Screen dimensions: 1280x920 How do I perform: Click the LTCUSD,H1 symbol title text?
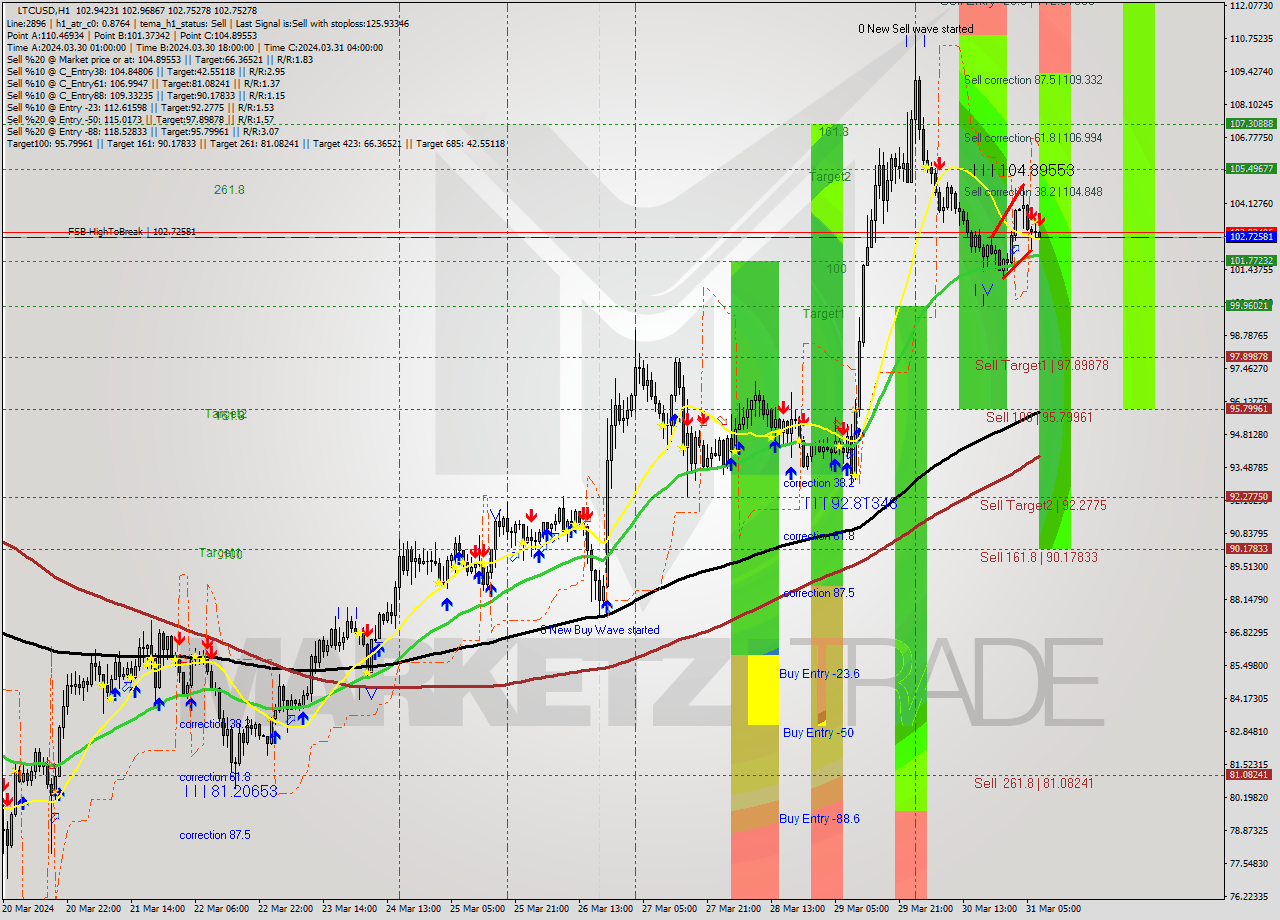coord(44,10)
